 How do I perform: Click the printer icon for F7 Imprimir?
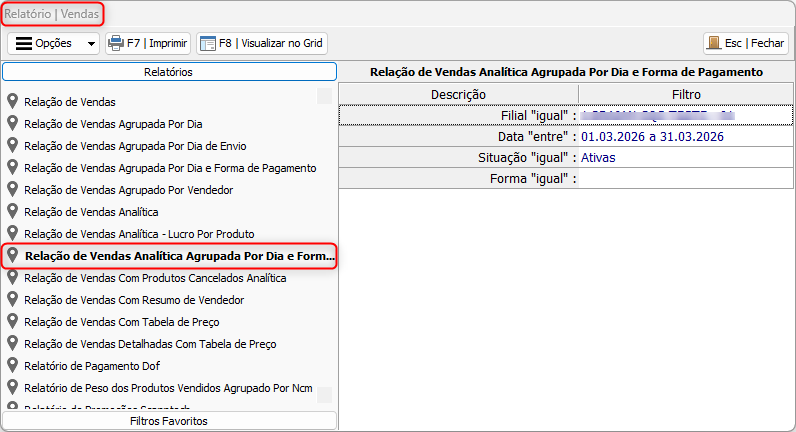point(116,44)
